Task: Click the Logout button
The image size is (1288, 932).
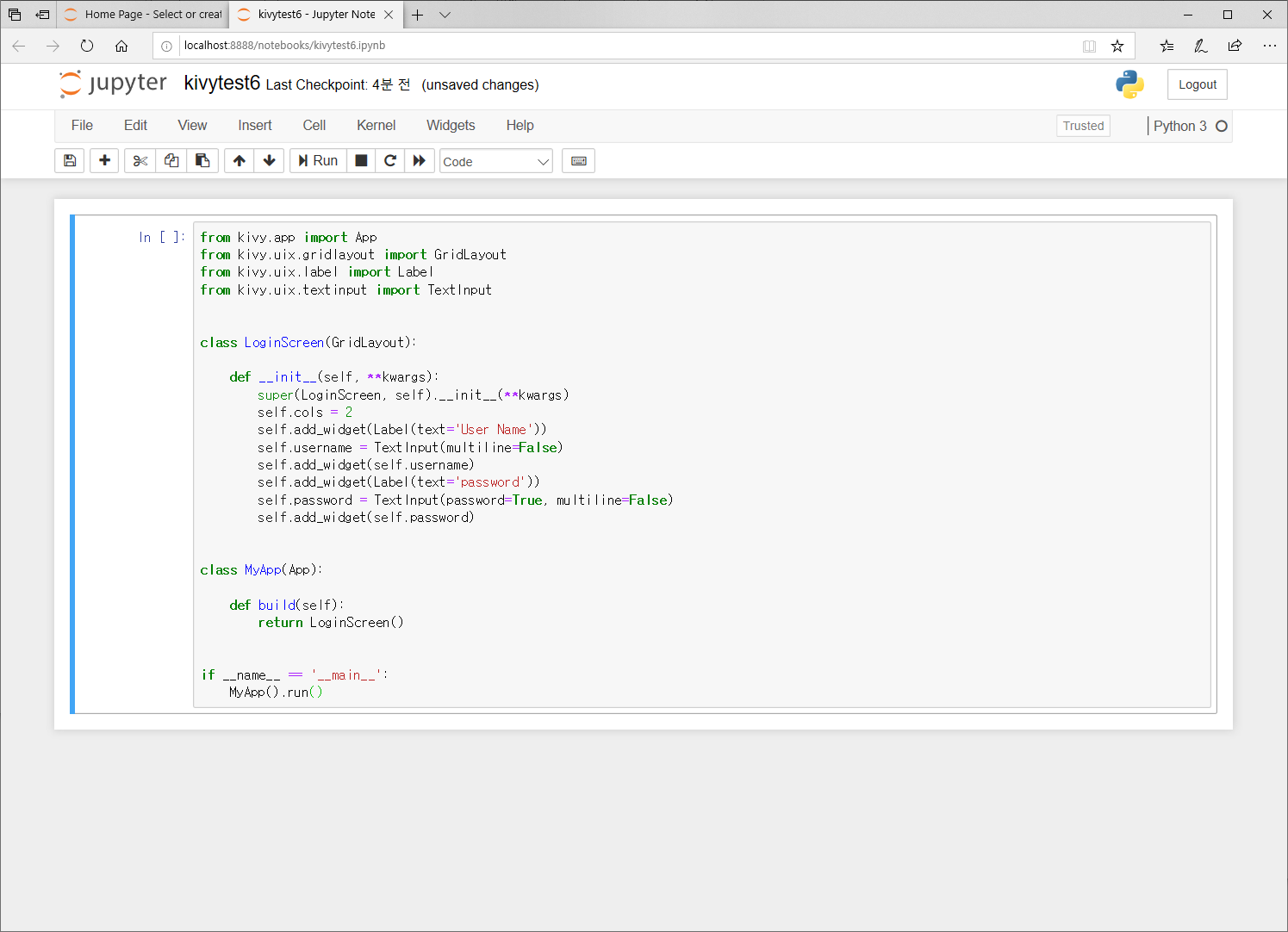Action: click(x=1198, y=84)
